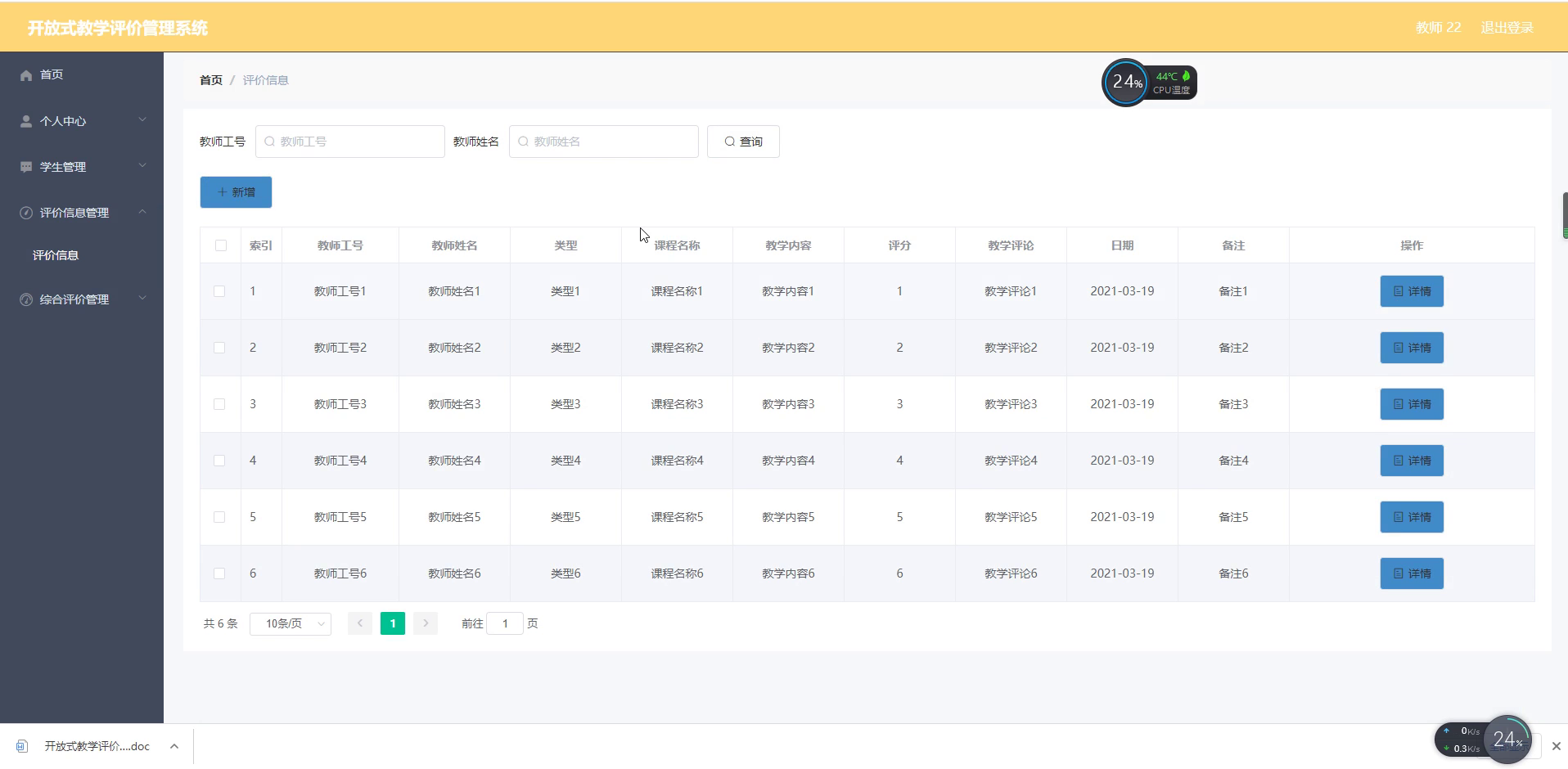Close the download bar with the X

(x=1557, y=746)
